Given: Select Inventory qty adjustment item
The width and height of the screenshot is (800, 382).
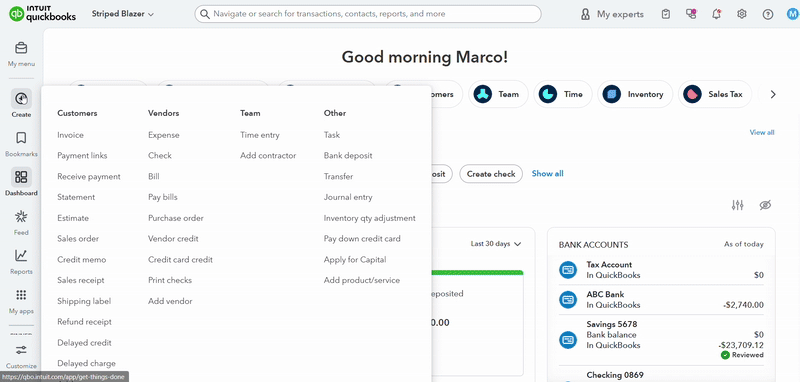Looking at the screenshot, I should point(369,218).
